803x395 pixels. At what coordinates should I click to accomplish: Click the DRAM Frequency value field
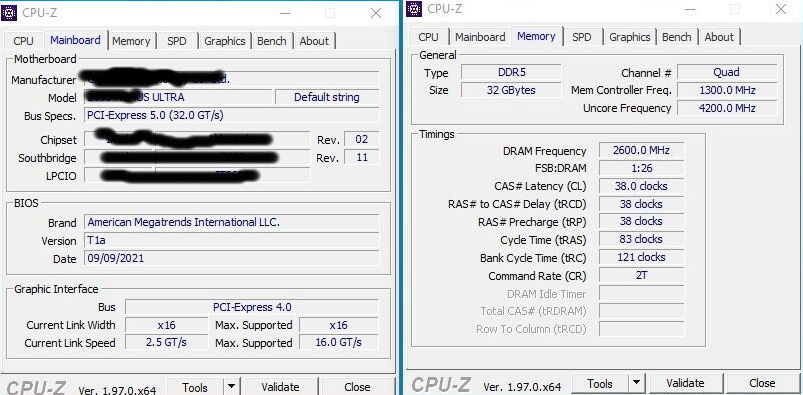[641, 150]
